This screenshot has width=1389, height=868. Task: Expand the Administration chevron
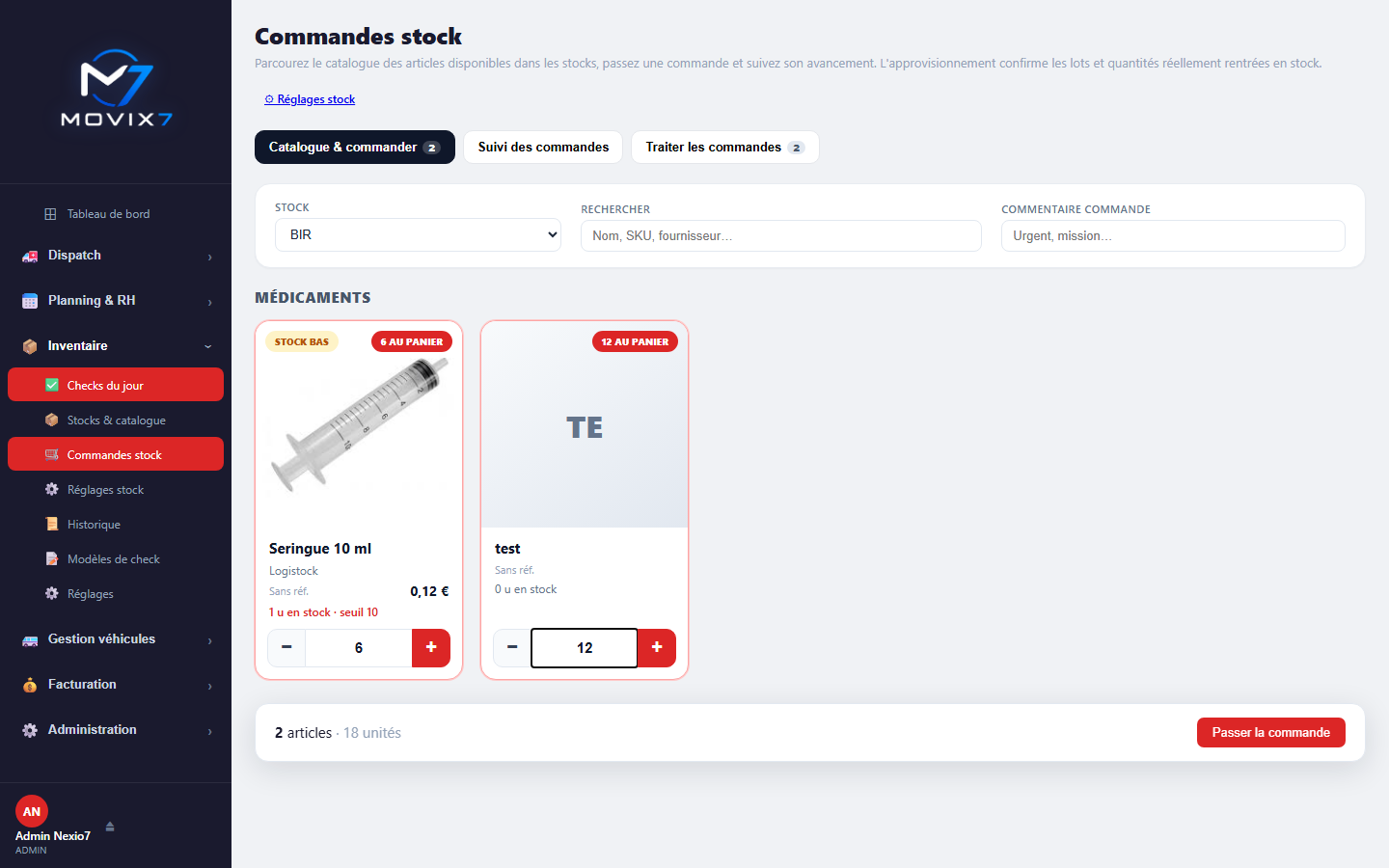point(209,731)
